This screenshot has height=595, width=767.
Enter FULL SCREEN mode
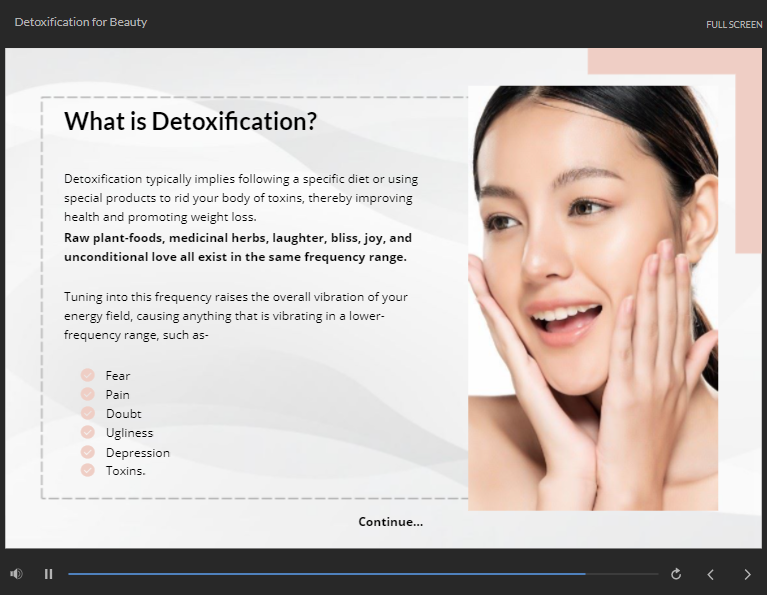[733, 24]
